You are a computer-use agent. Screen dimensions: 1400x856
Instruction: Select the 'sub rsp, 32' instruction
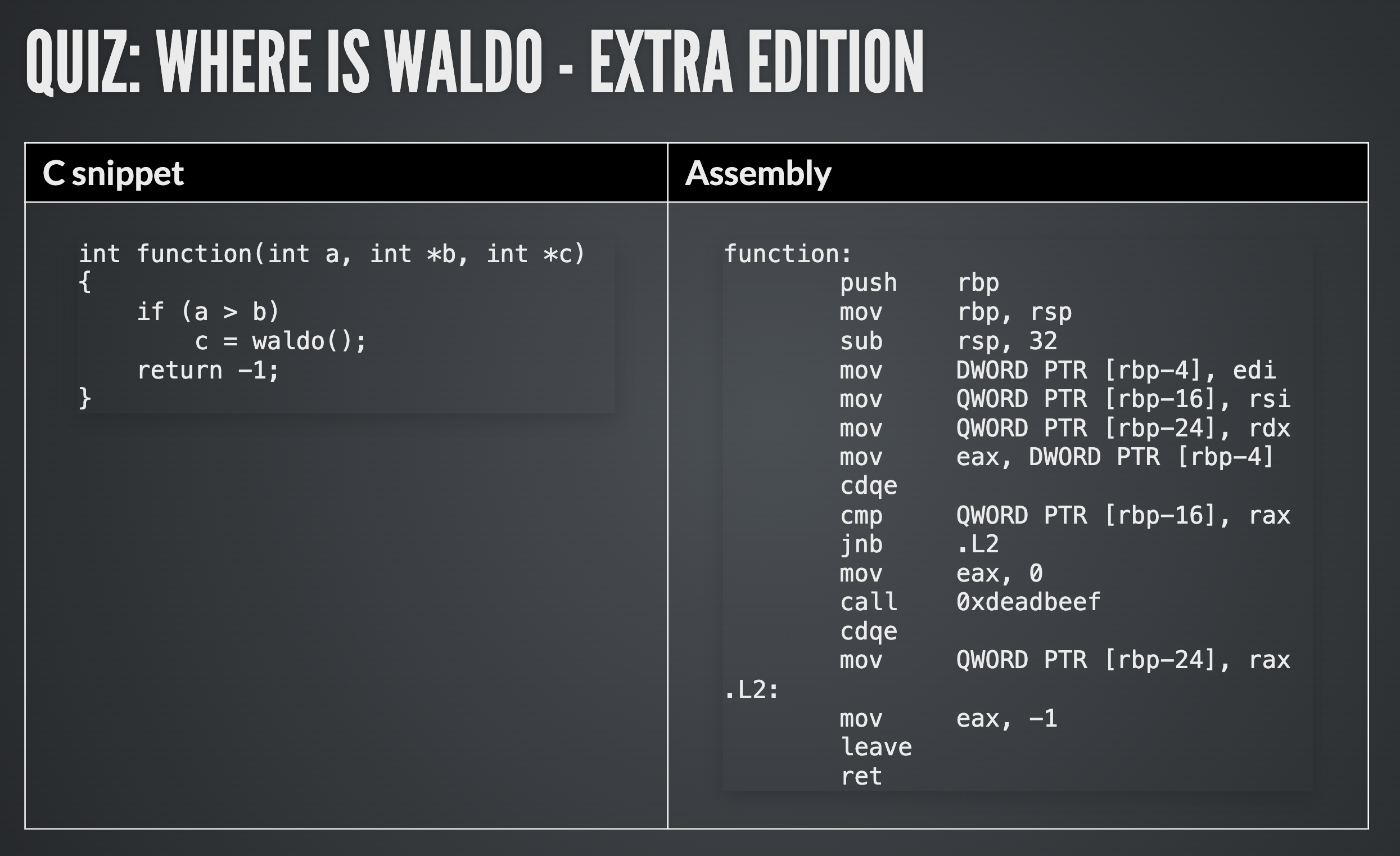(948, 341)
